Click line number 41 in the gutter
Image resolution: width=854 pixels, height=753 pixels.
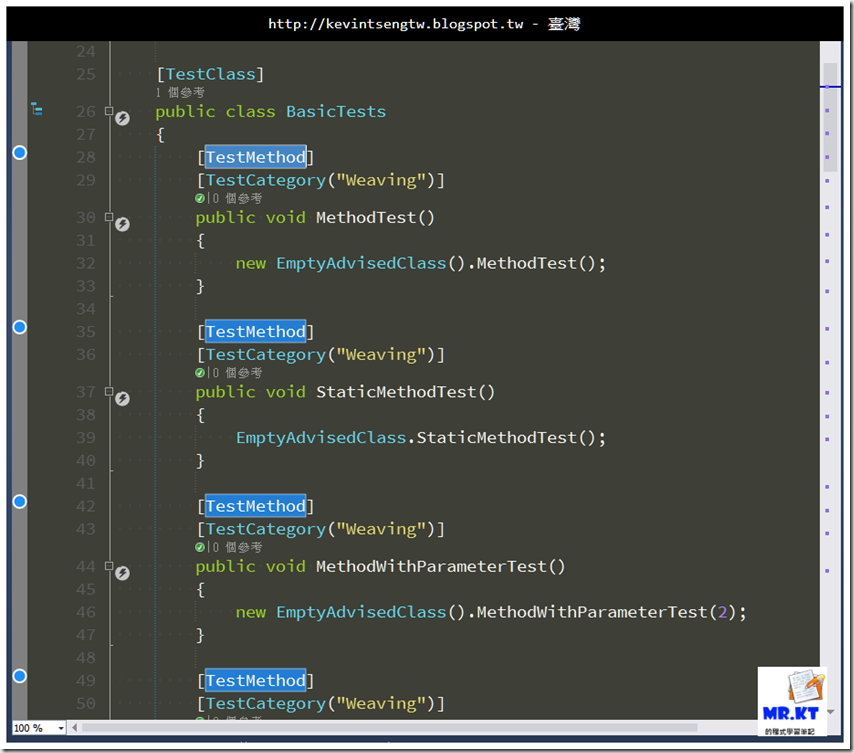point(86,483)
